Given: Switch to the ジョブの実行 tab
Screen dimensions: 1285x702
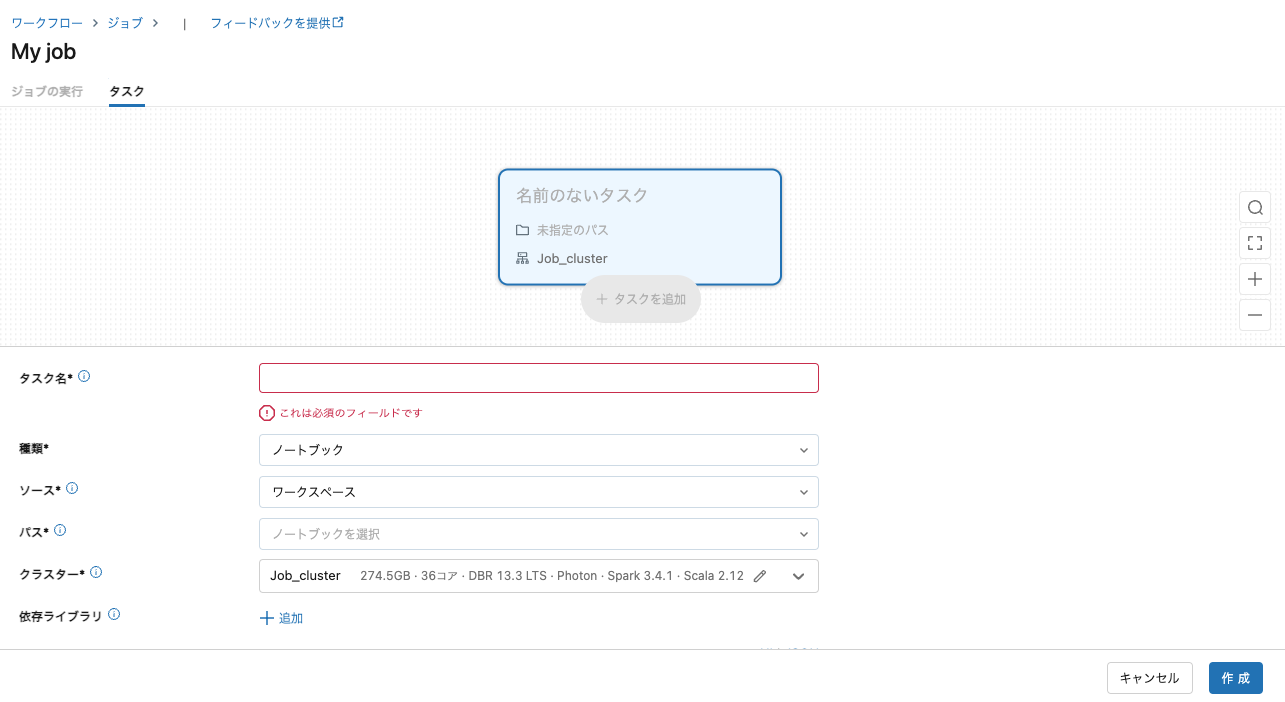Looking at the screenshot, I should [x=46, y=91].
